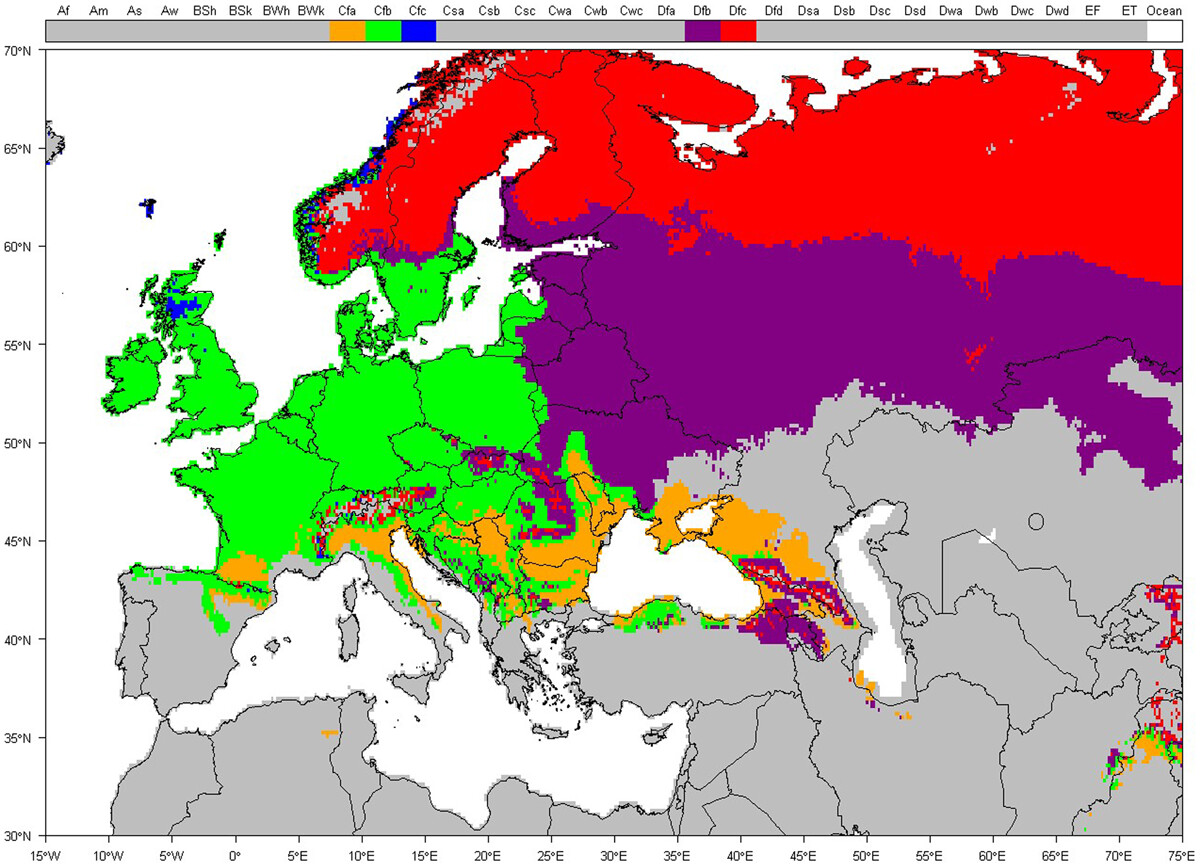1200x868 pixels.
Task: Click the 30°E longitude axis label
Action: (x=613, y=855)
